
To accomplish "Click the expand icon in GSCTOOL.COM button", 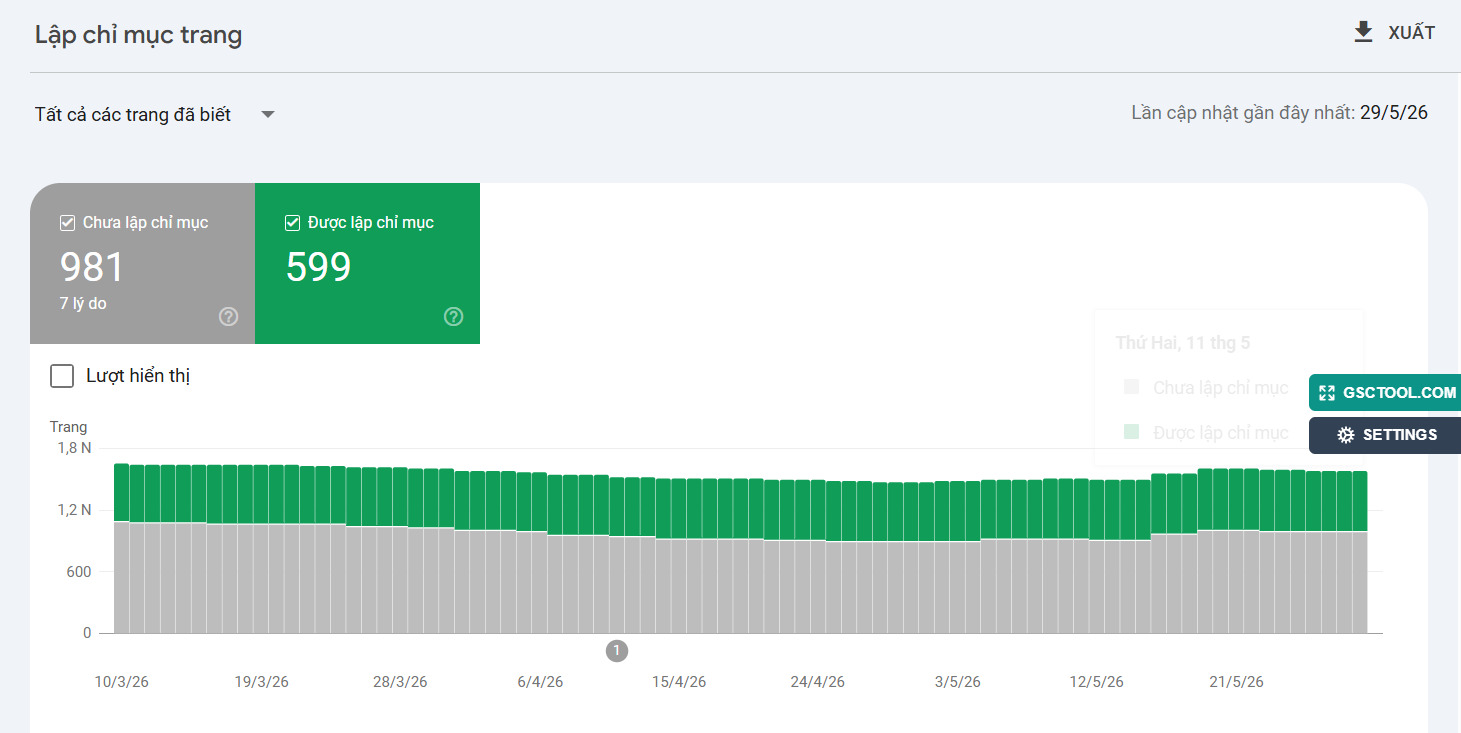I will tap(1327, 393).
